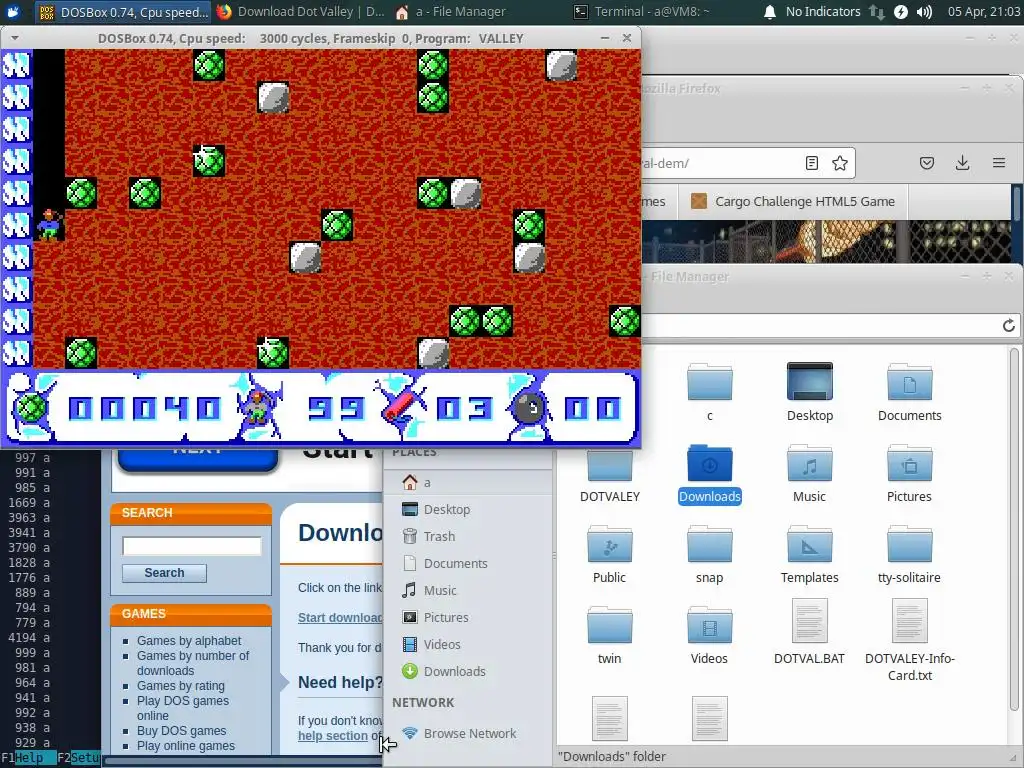Open Firefox Pocket save icon
Image resolution: width=1024 pixels, height=768 pixels.
pyautogui.click(x=927, y=163)
